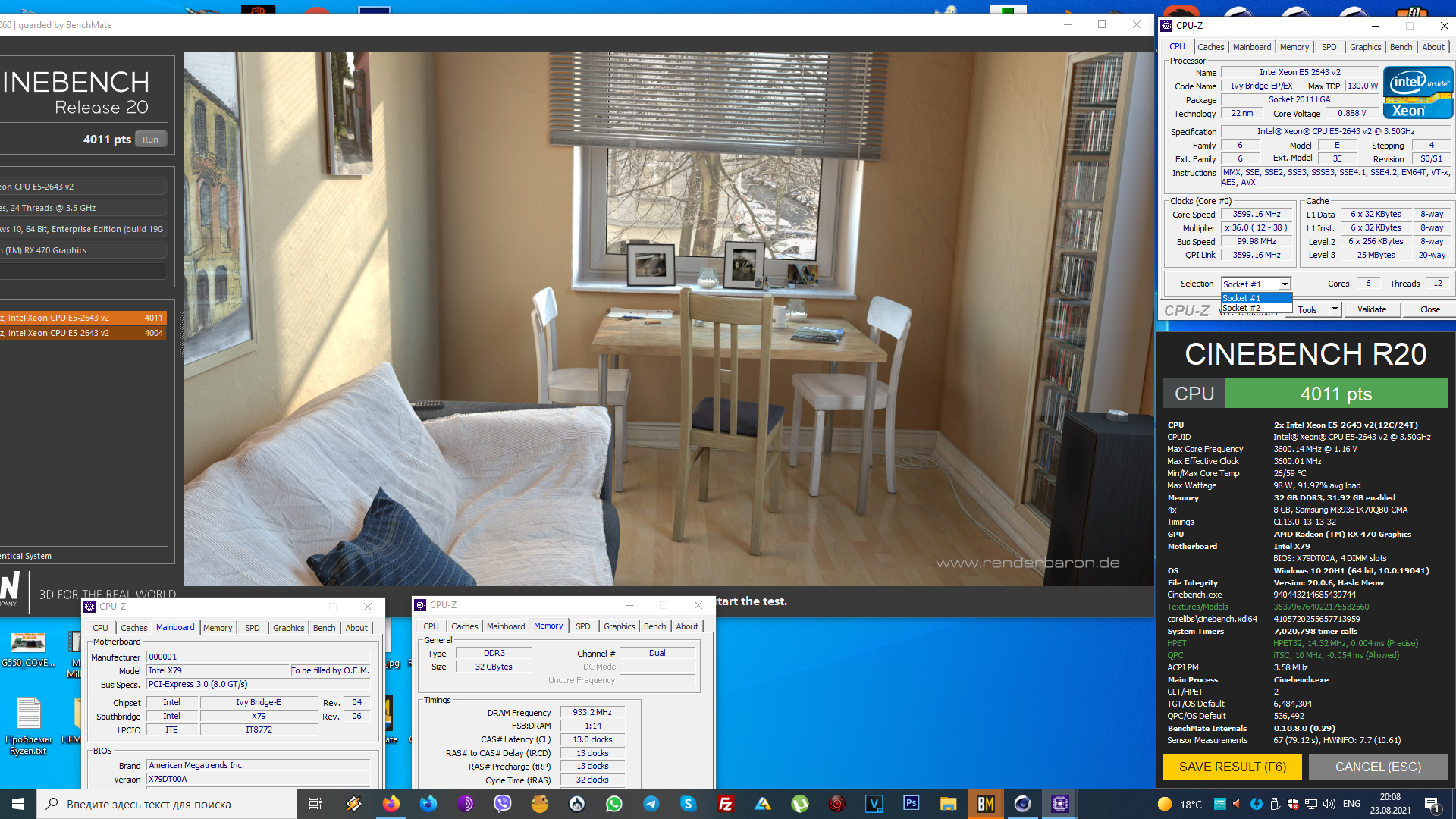
Task: Click the Windows search box
Action: pos(167,804)
